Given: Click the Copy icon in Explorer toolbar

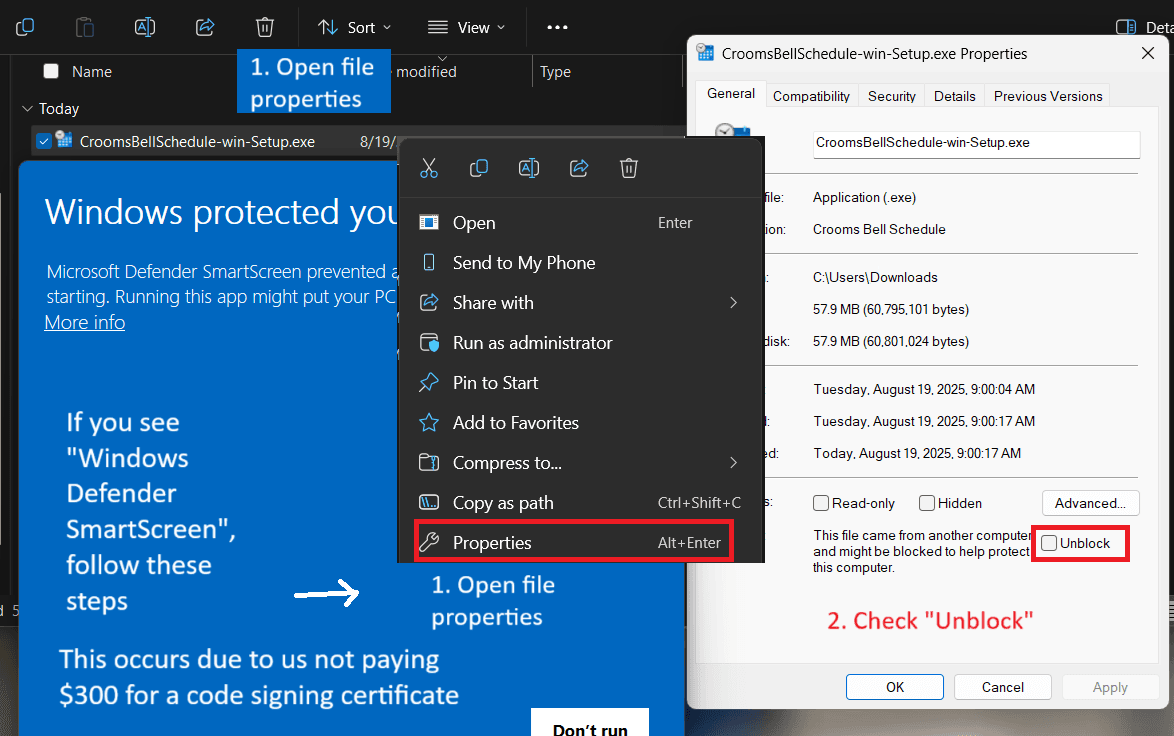Looking at the screenshot, I should point(25,28).
